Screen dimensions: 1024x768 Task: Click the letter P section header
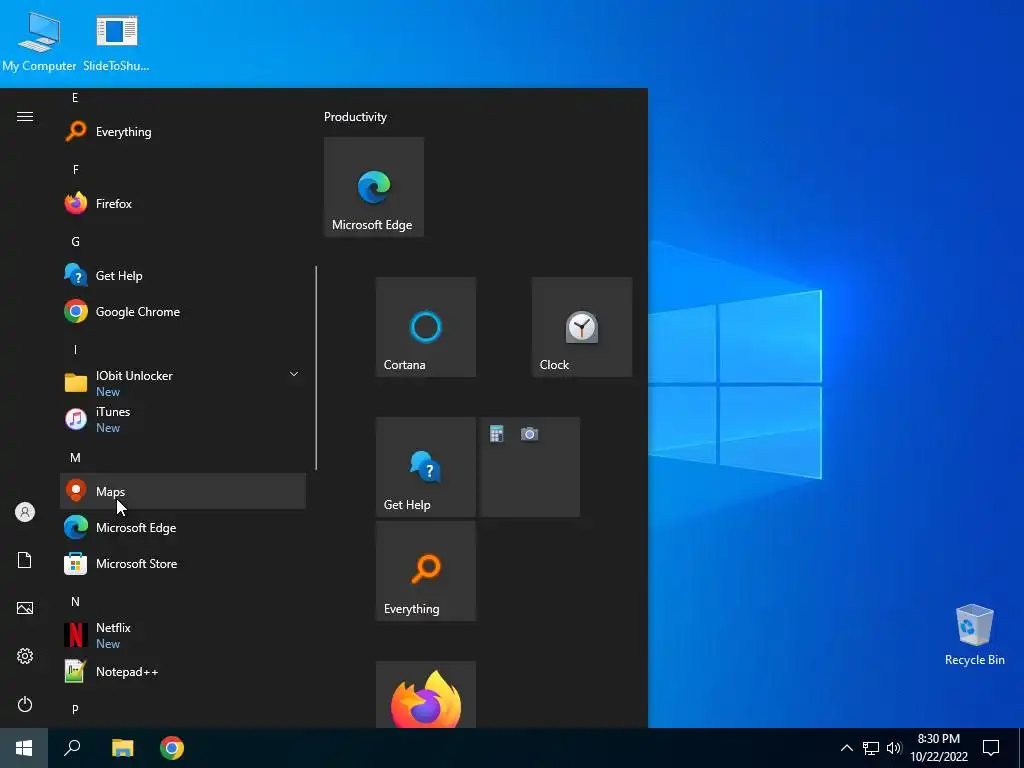[75, 709]
